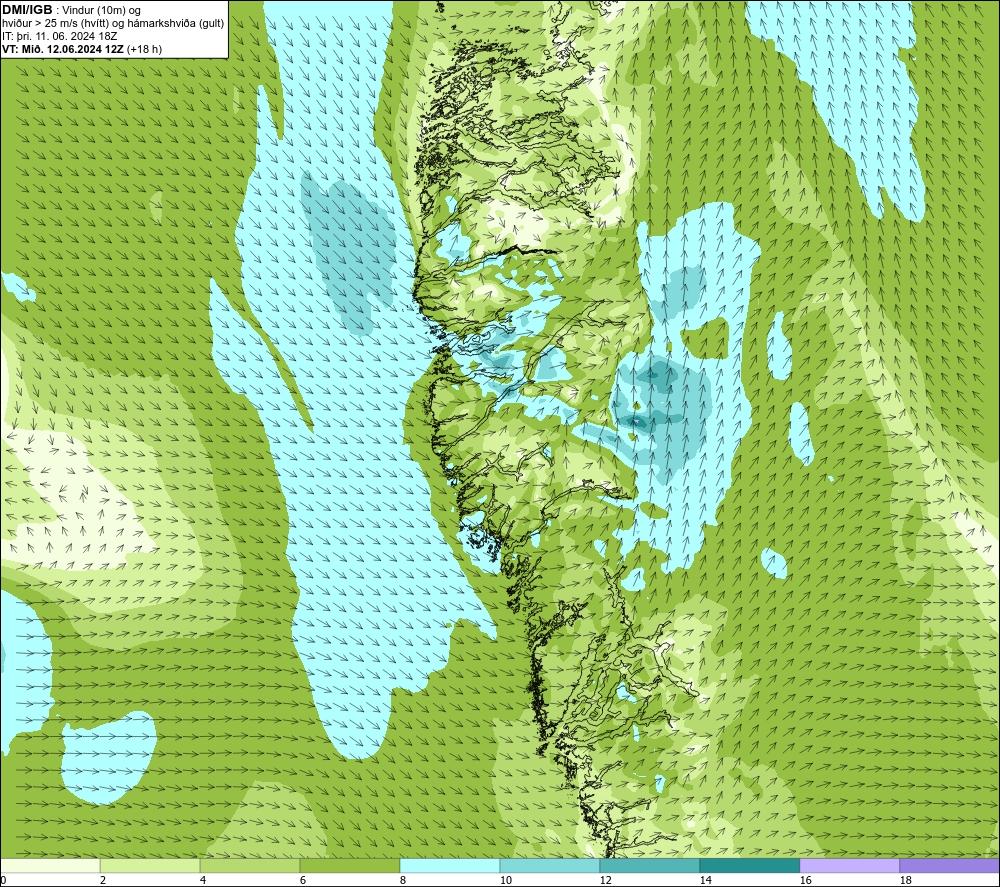Click the 2–4 m/s light green legend swatch
The height and width of the screenshot is (887, 1000).
point(150,865)
